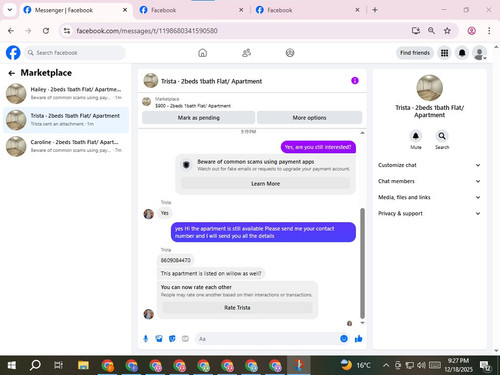Open the taskbar notification center icon
The image size is (500, 375).
(485, 366)
